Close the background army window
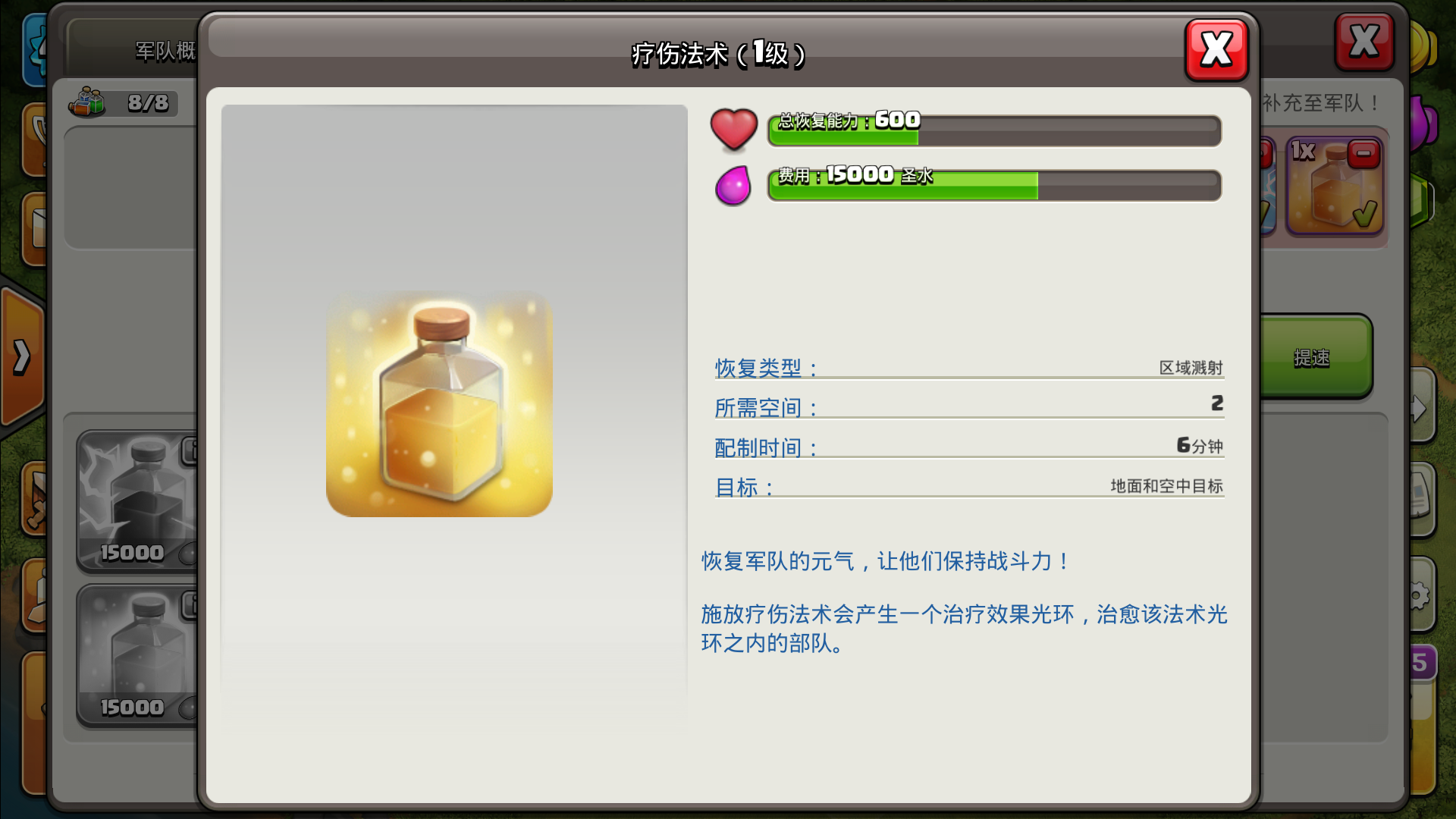This screenshot has height=819, width=1456. [1363, 42]
